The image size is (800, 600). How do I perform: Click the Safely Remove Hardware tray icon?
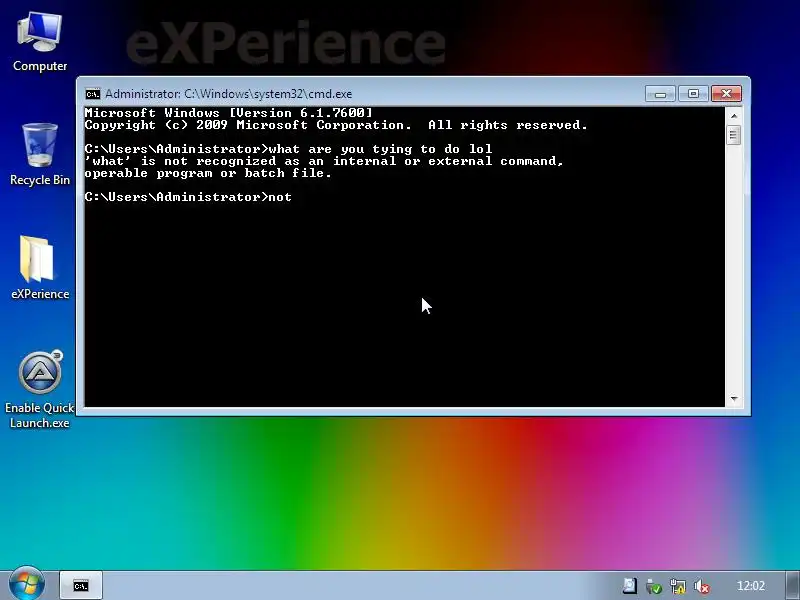coord(654,586)
